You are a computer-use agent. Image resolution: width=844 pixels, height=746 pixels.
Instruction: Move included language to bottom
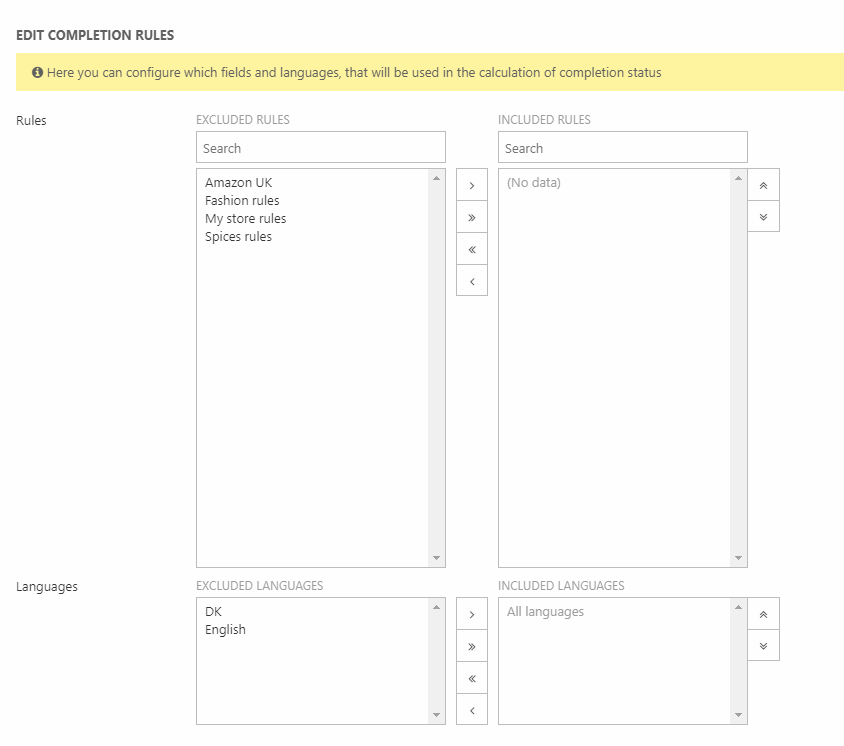point(763,646)
